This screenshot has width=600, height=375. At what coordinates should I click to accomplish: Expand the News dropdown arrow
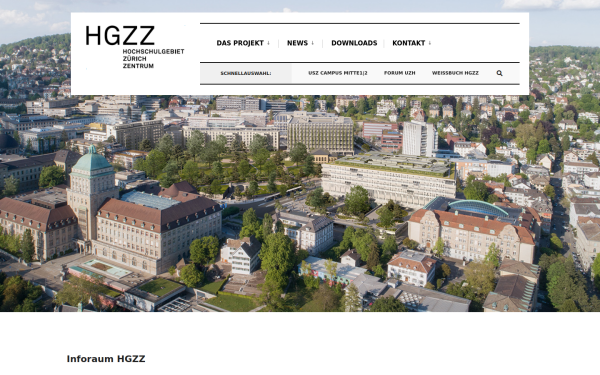click(313, 43)
